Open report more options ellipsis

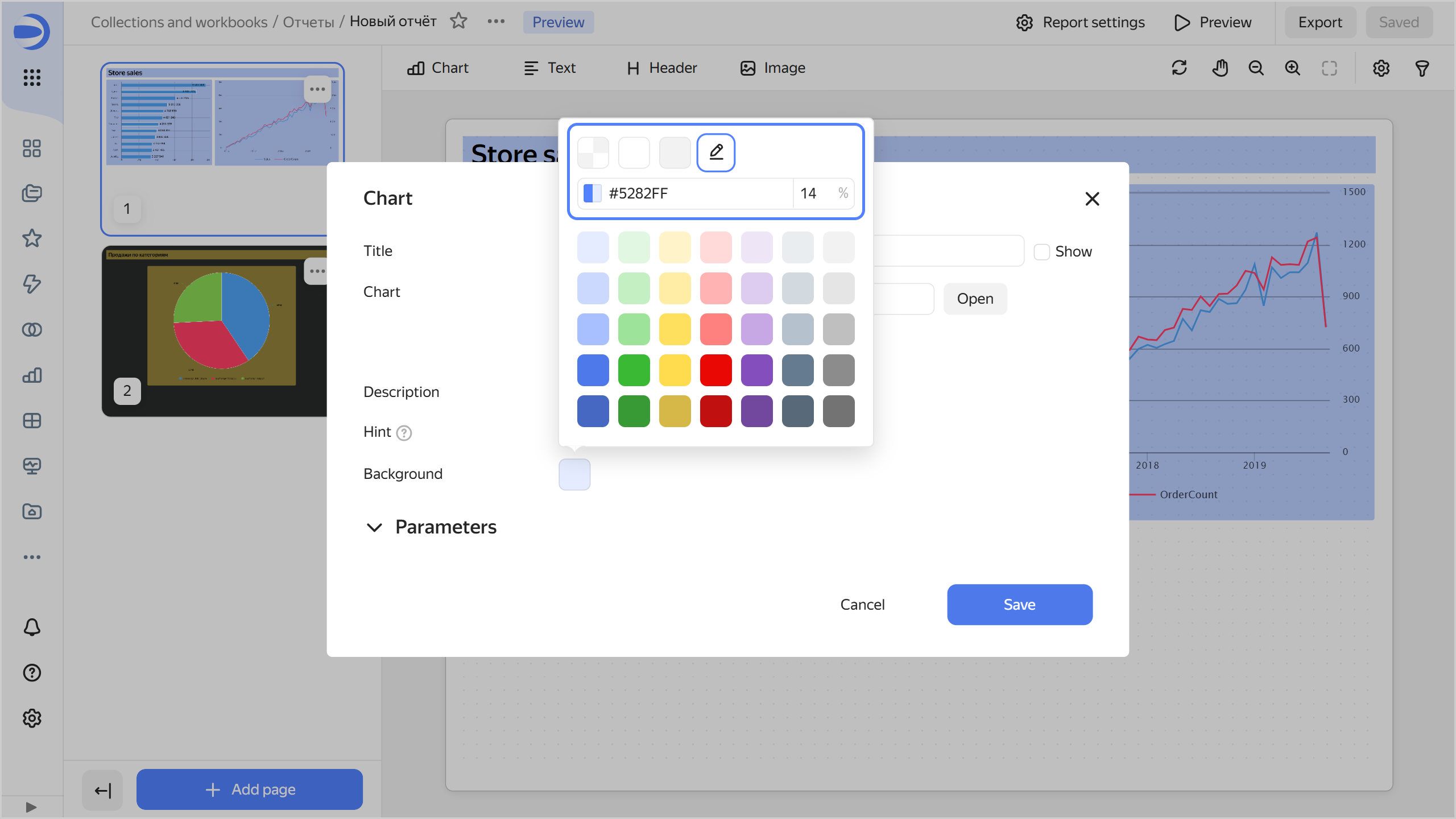click(x=496, y=22)
